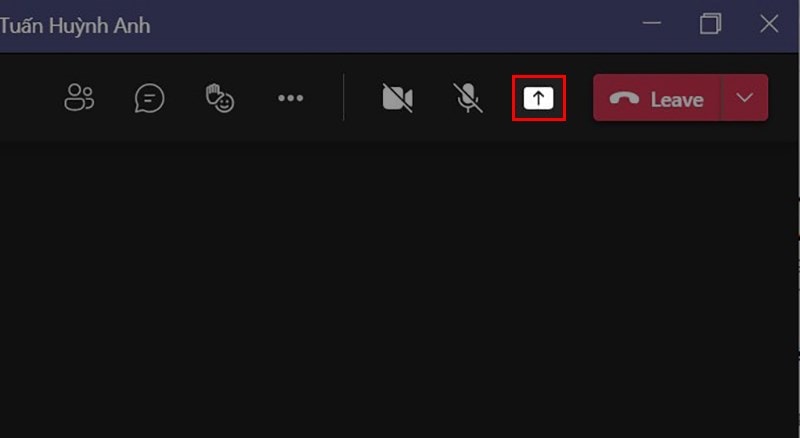
Task: Click the red-highlighted share tray button
Action: 539,98
